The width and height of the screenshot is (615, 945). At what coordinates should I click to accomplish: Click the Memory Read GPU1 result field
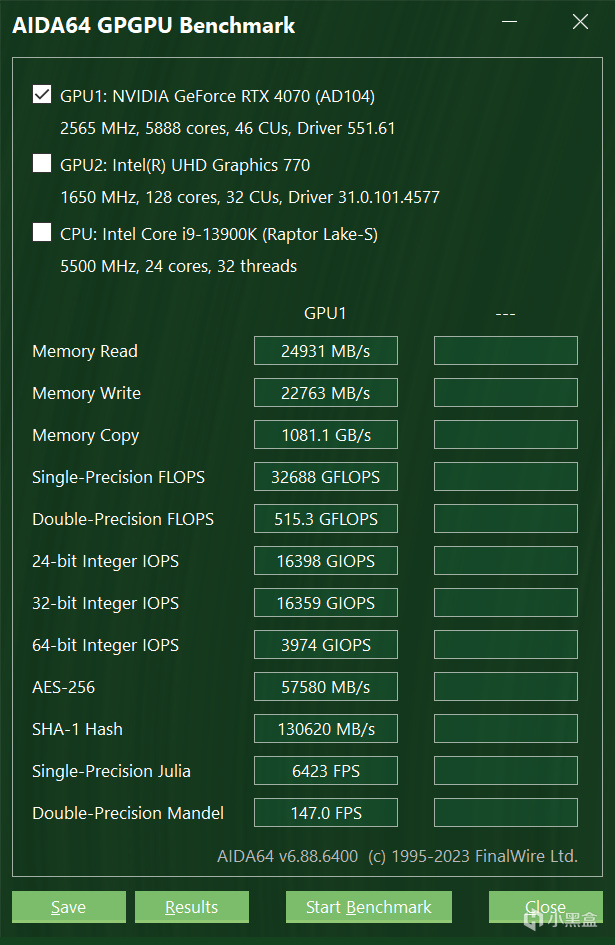[325, 351]
